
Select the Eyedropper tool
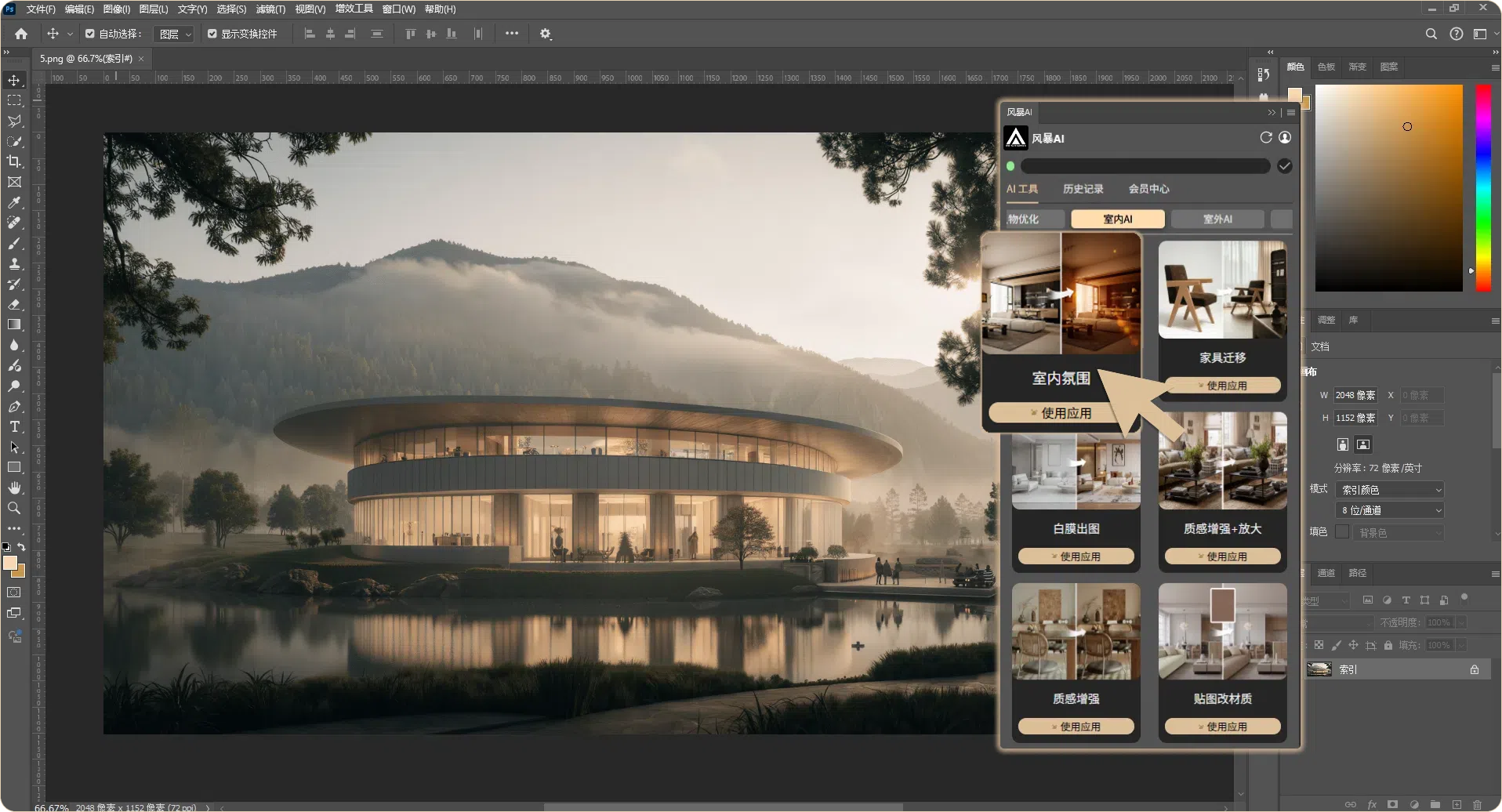(x=14, y=202)
